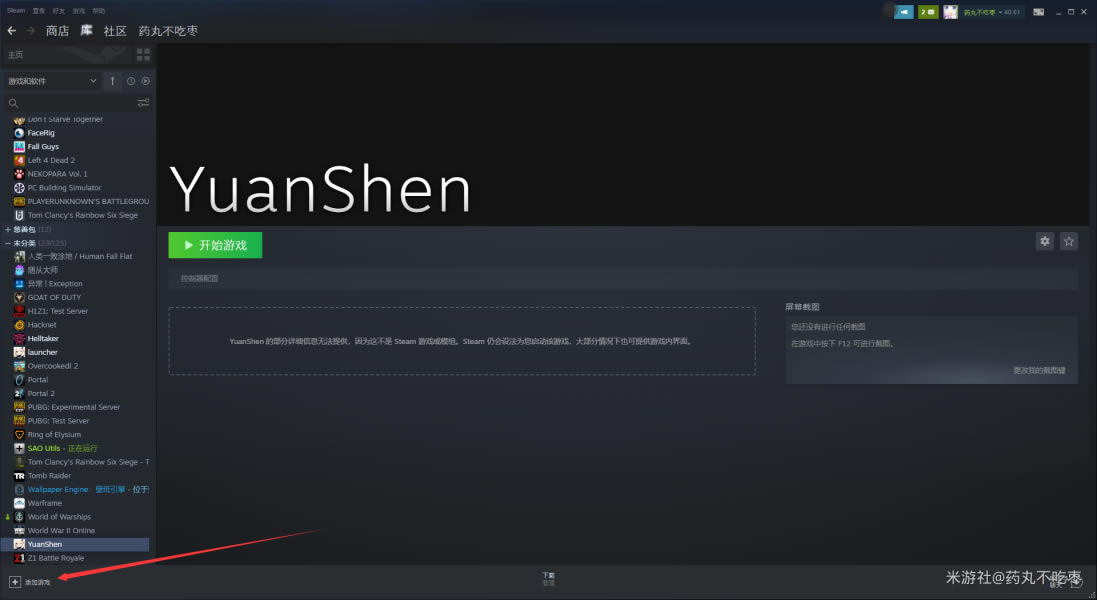Switch to Big Picture mode icon
The image size is (1097, 600).
1039,12
